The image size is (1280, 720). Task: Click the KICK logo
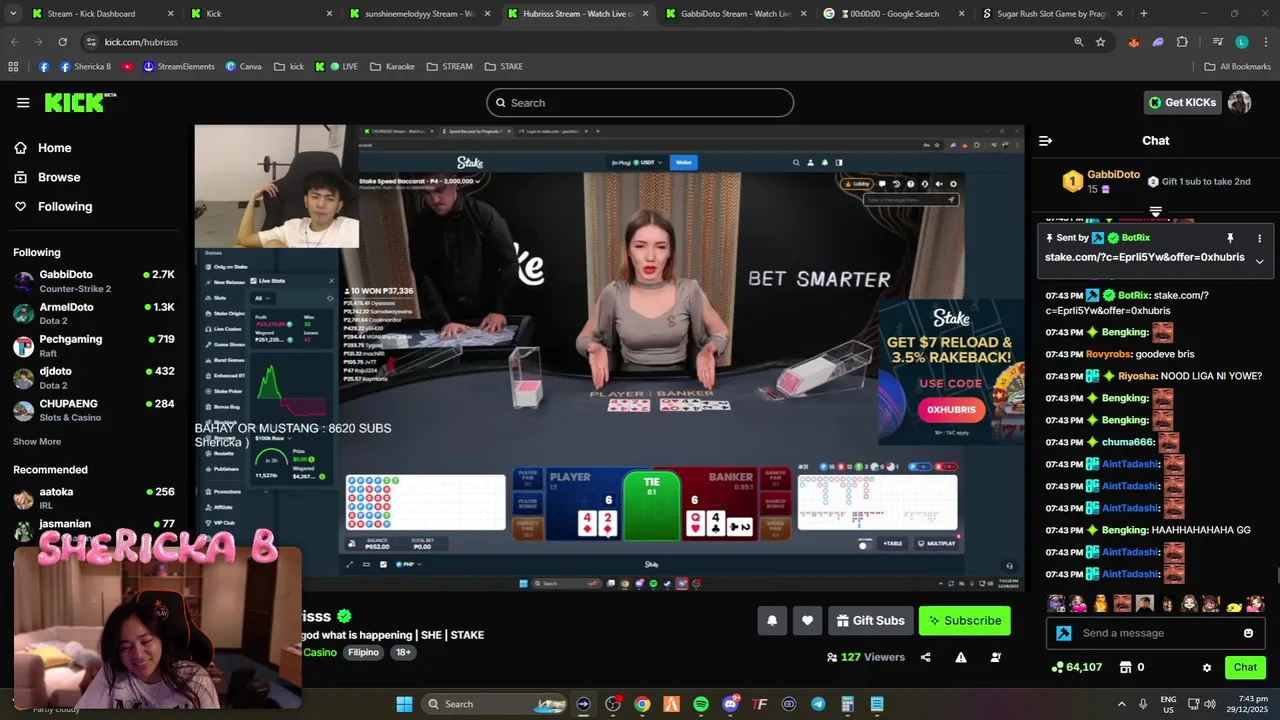pyautogui.click(x=80, y=102)
